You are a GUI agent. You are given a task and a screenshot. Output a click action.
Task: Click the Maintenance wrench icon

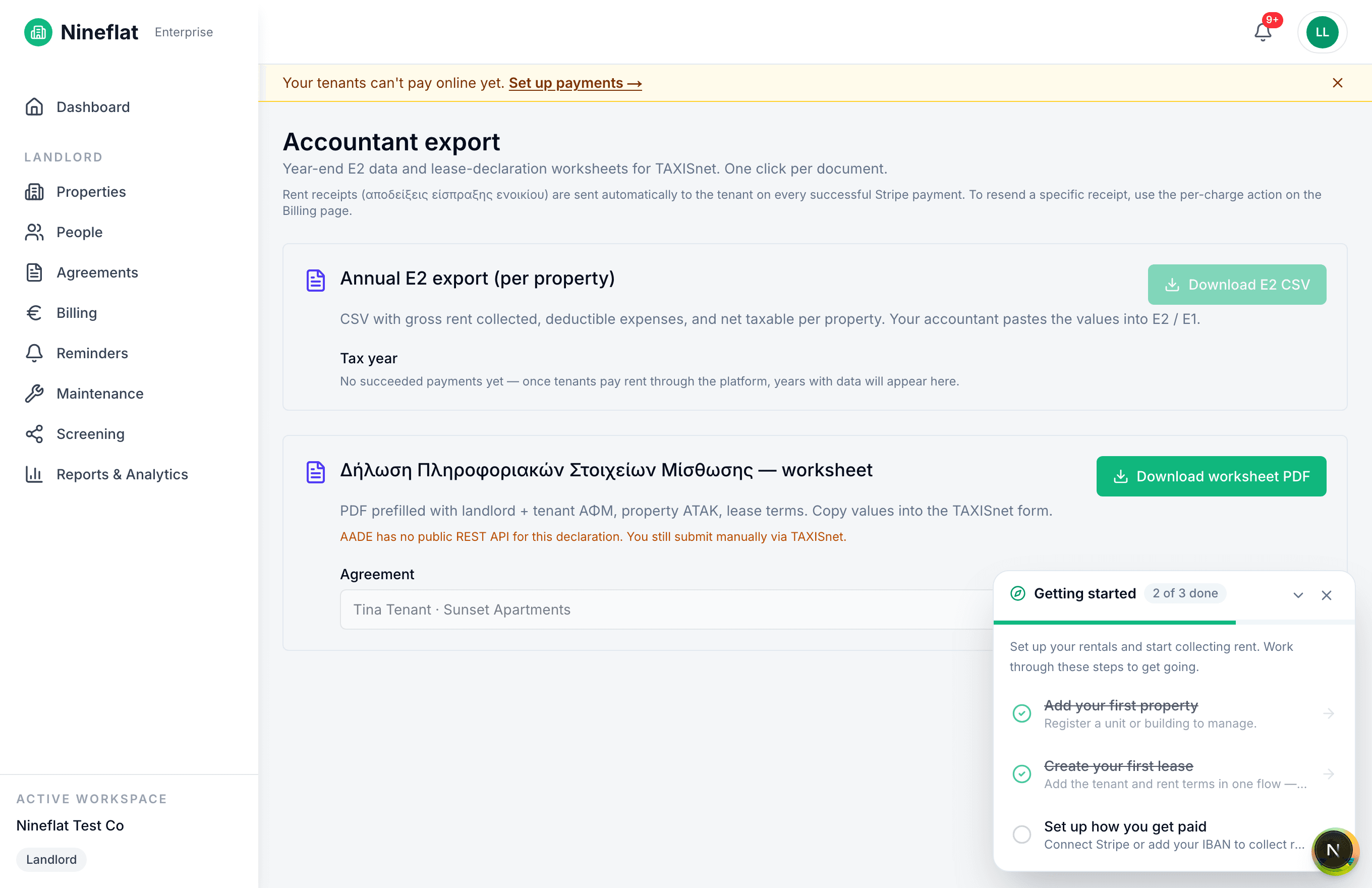(35, 394)
